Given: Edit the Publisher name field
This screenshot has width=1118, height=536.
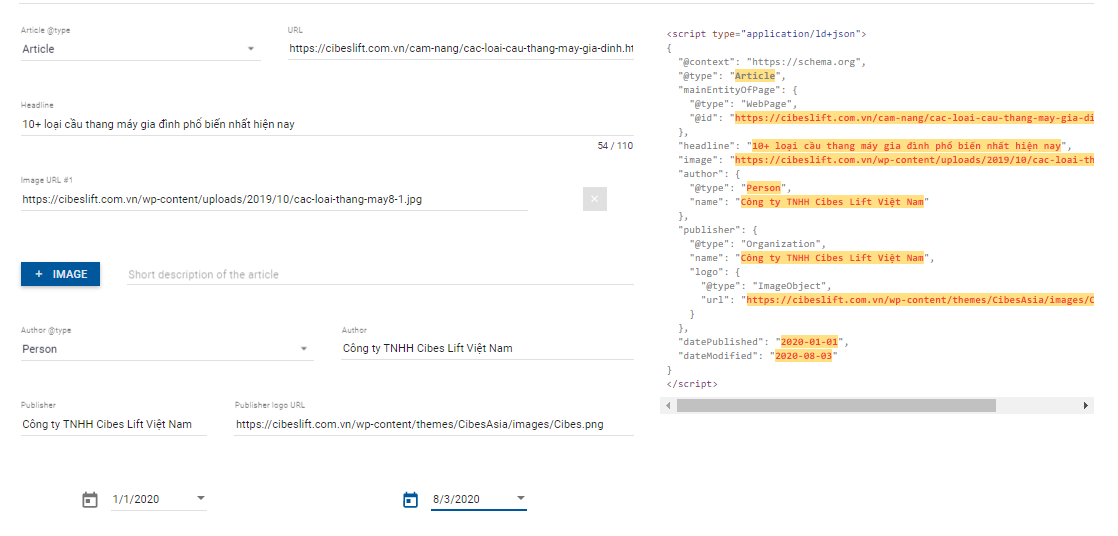Looking at the screenshot, I should pos(114,424).
